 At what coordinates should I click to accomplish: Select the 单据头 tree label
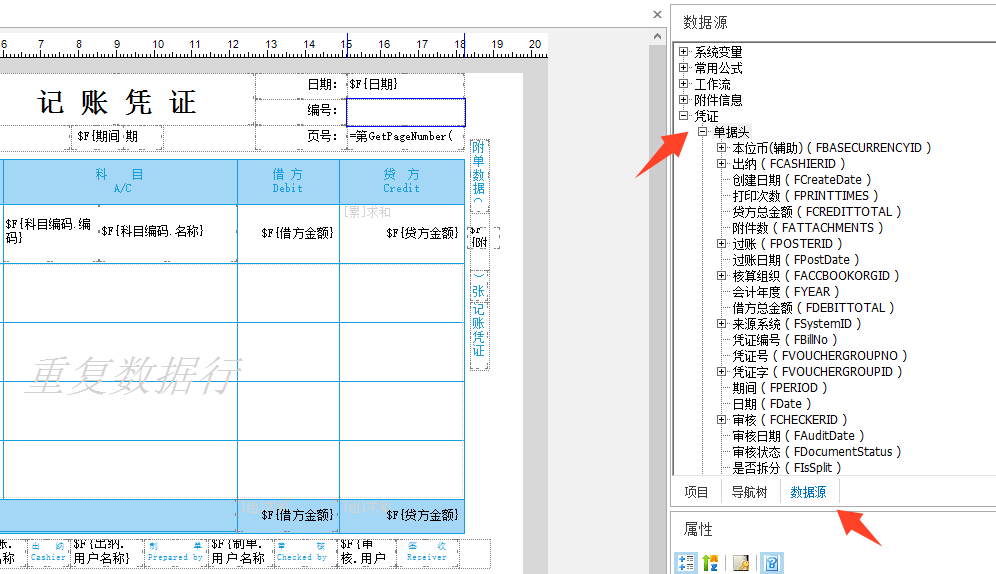coord(731,132)
